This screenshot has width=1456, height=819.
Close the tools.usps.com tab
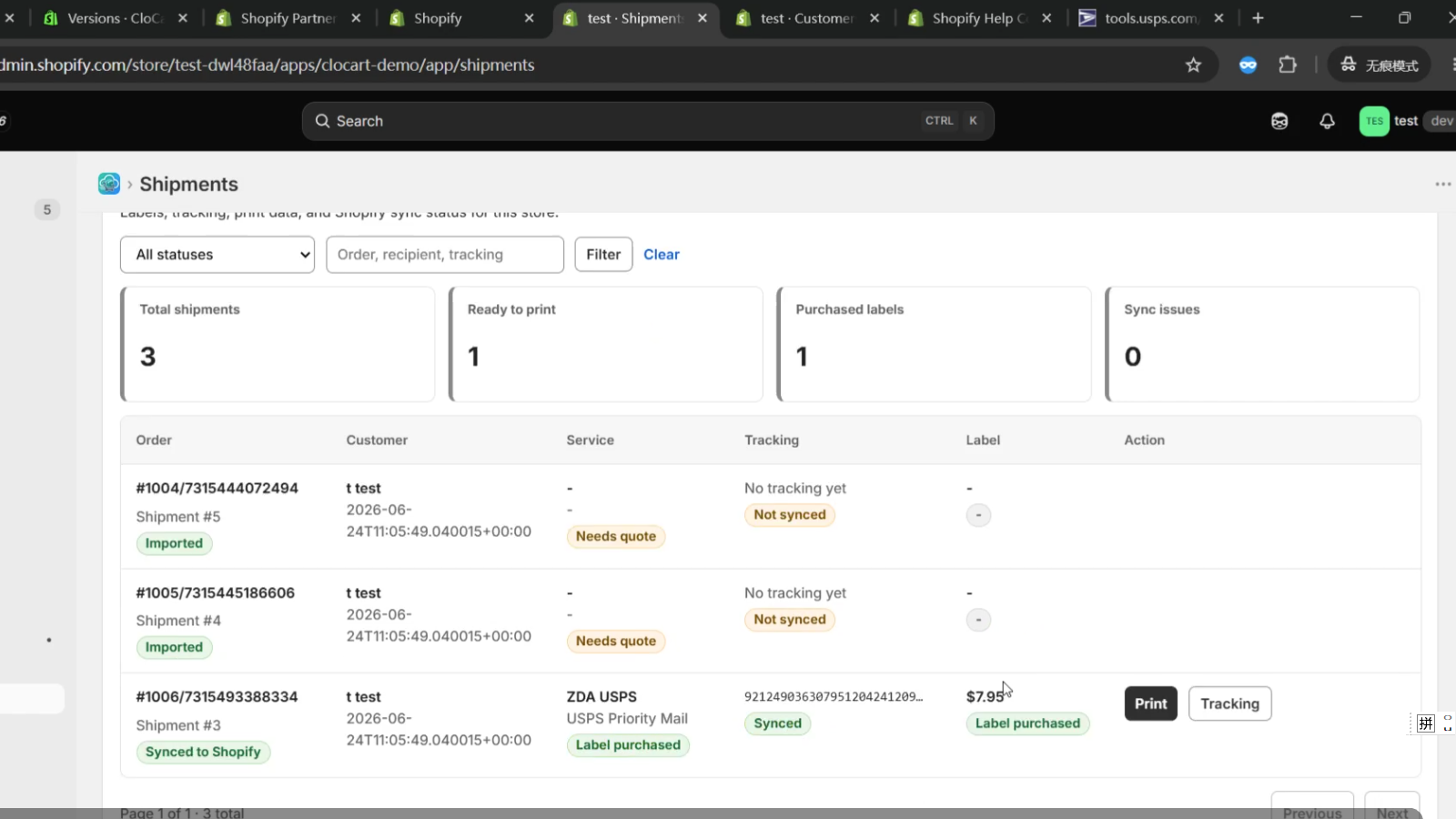point(1218,18)
